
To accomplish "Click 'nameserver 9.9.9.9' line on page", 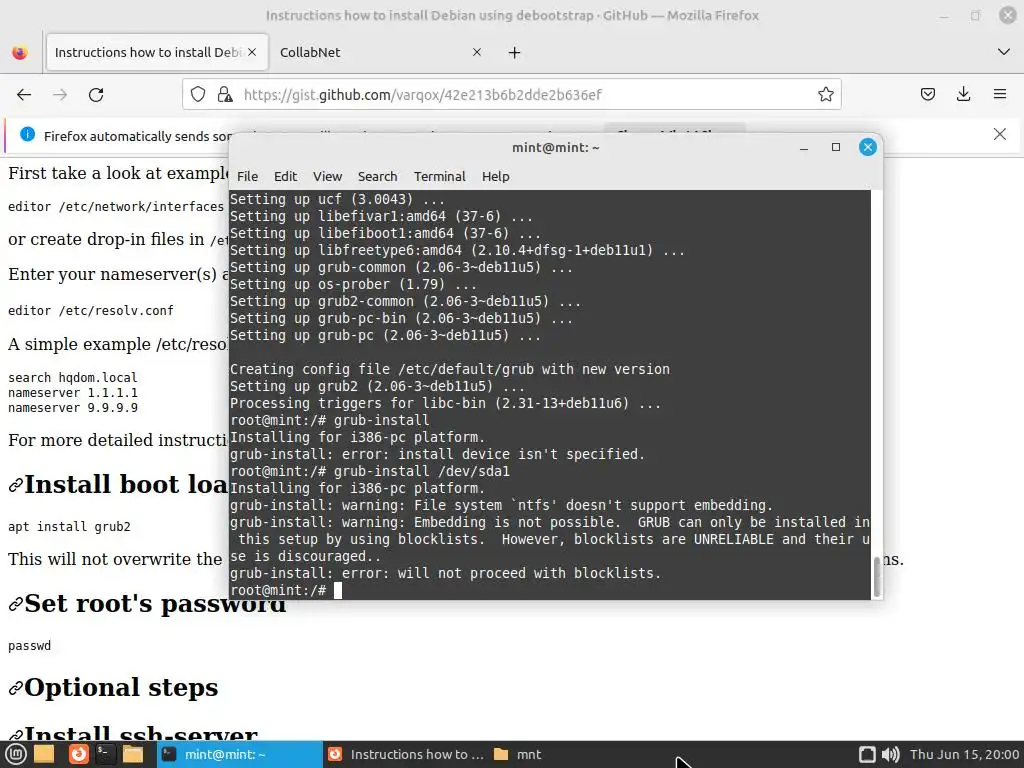I will pyautogui.click(x=73, y=408).
